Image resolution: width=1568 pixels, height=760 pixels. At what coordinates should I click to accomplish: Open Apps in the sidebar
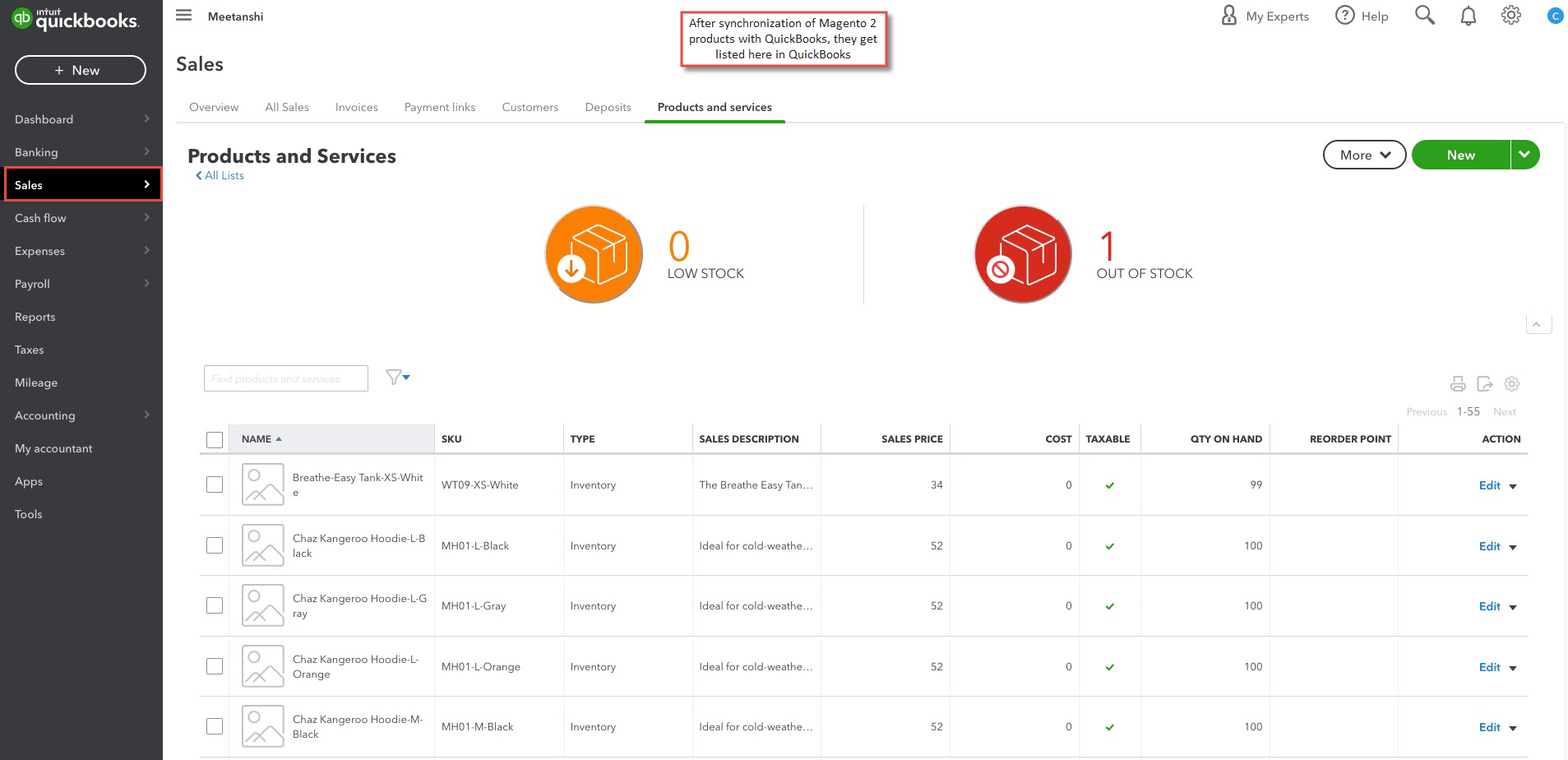pos(81,481)
